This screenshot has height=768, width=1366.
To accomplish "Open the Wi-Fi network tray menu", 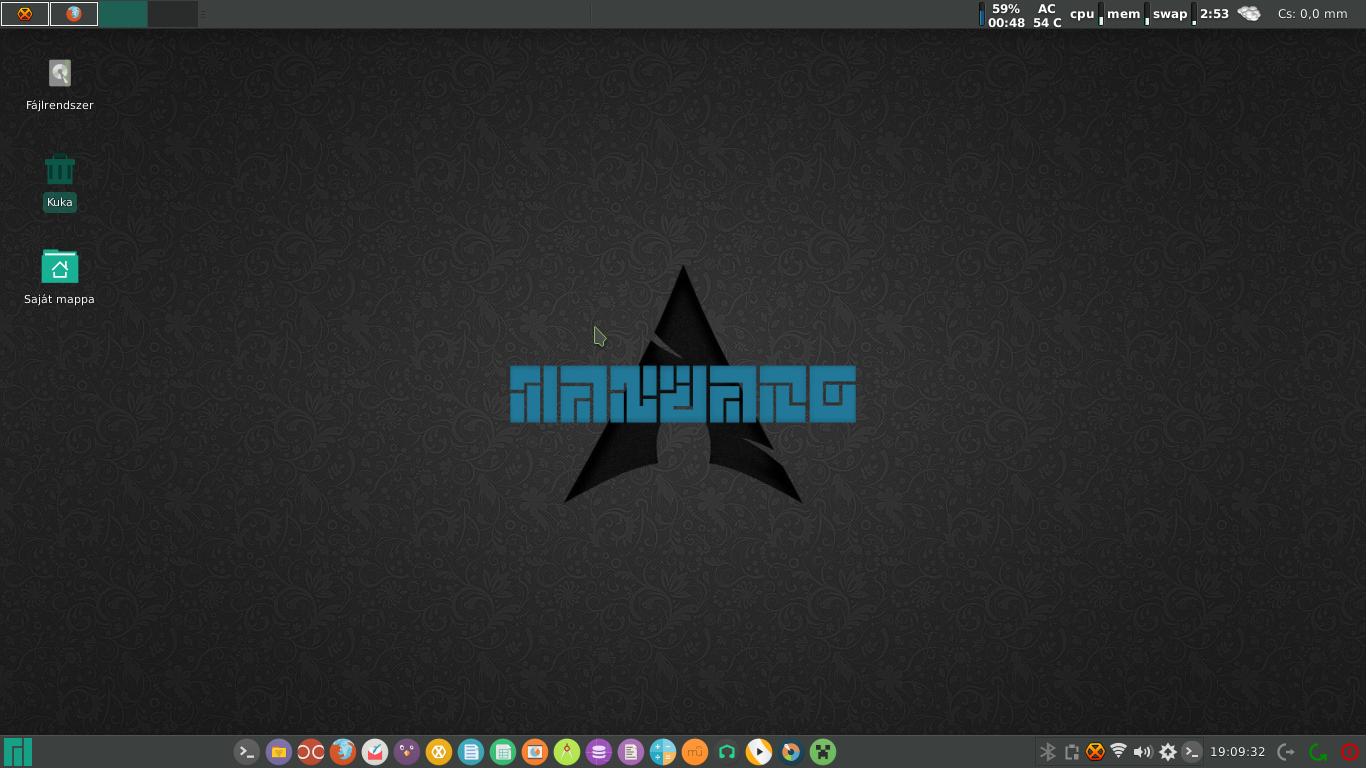I will [x=1119, y=752].
